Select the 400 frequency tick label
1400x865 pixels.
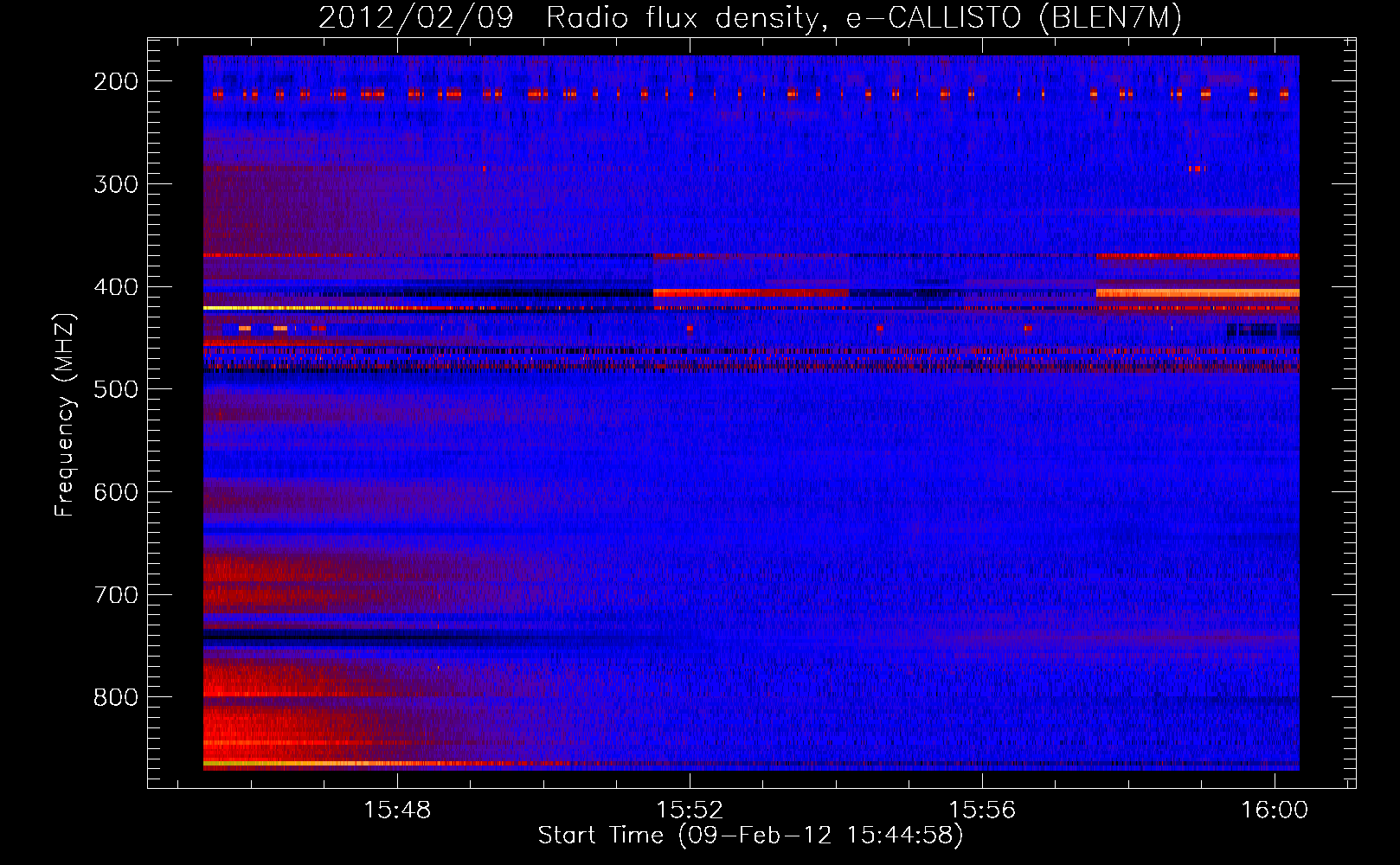116,287
